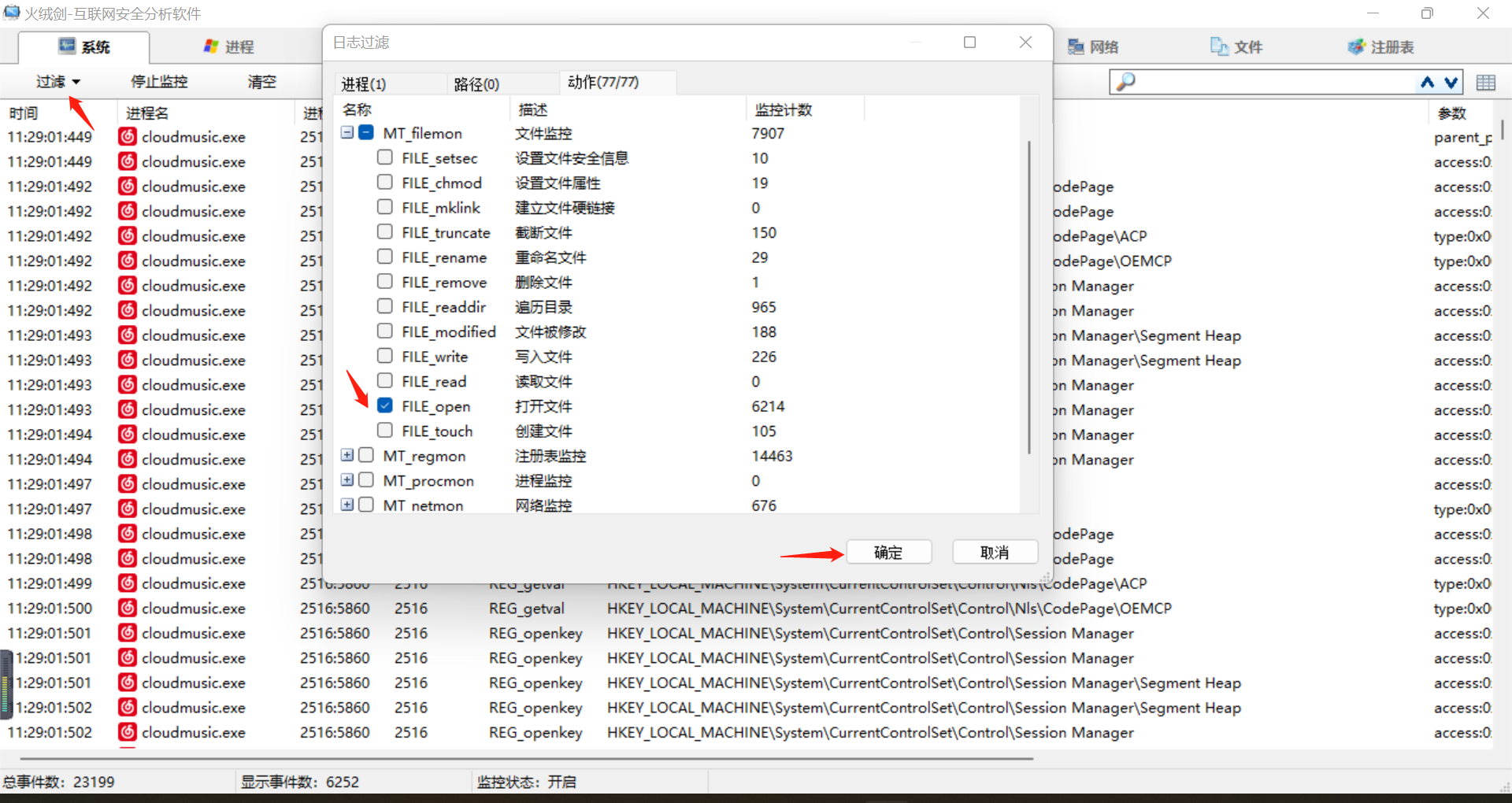Image resolution: width=1512 pixels, height=803 pixels.
Task: Click the search down arrow
Action: click(1451, 82)
